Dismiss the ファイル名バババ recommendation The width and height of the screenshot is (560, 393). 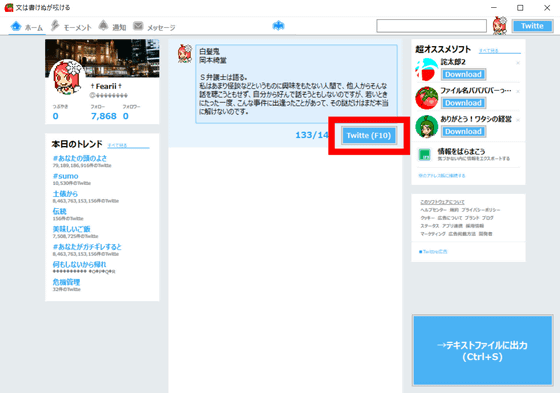[518, 91]
